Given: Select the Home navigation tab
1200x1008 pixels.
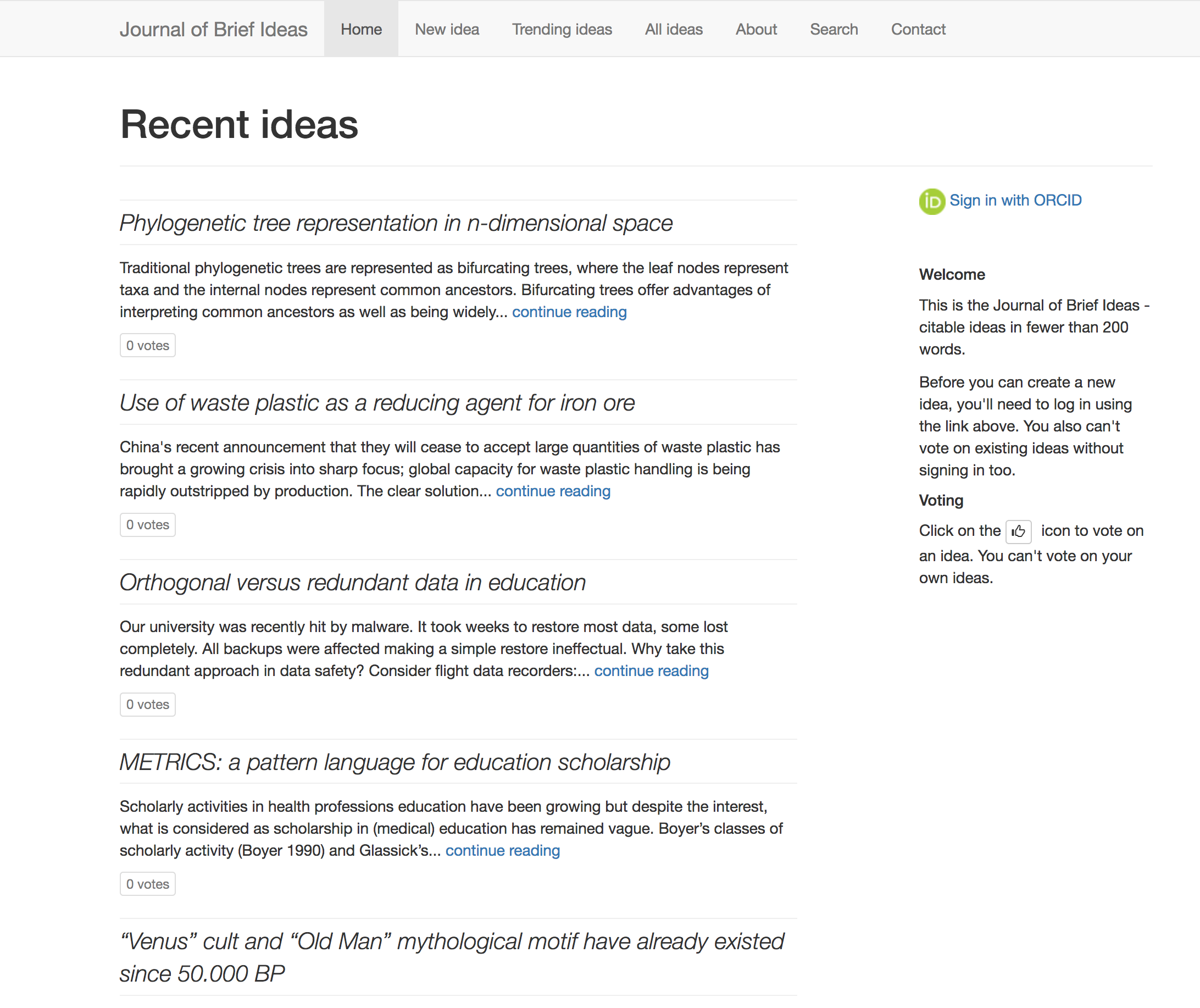Looking at the screenshot, I should click(x=361, y=29).
